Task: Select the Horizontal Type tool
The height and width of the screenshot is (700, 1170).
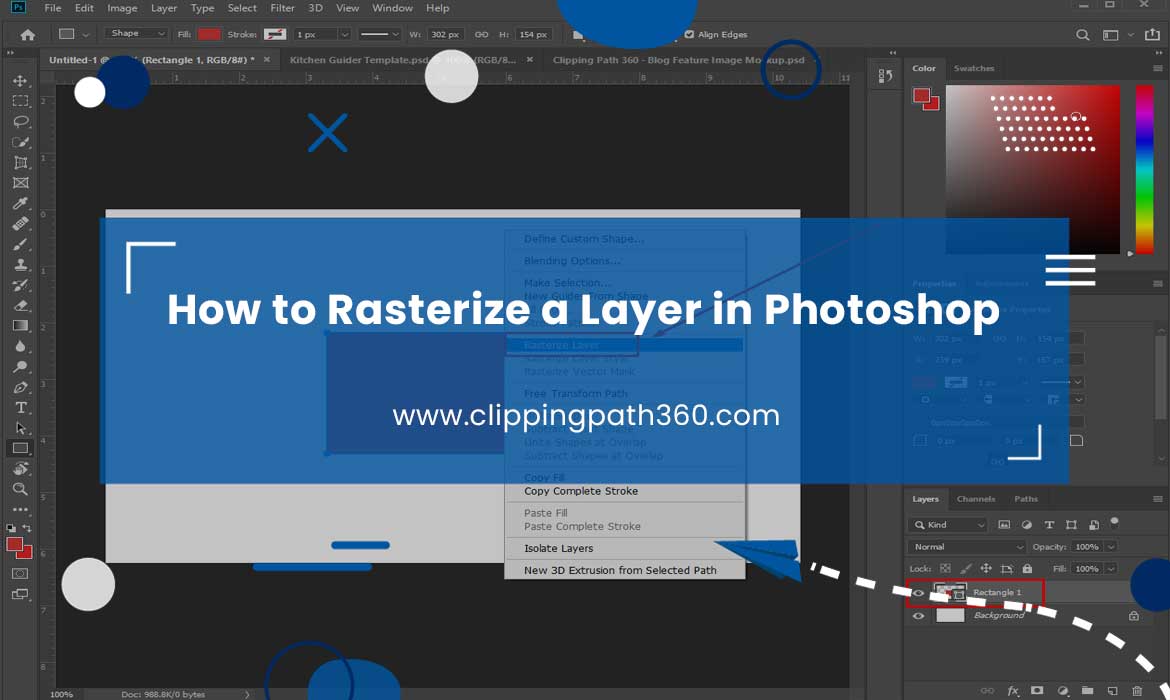Action: (20, 407)
